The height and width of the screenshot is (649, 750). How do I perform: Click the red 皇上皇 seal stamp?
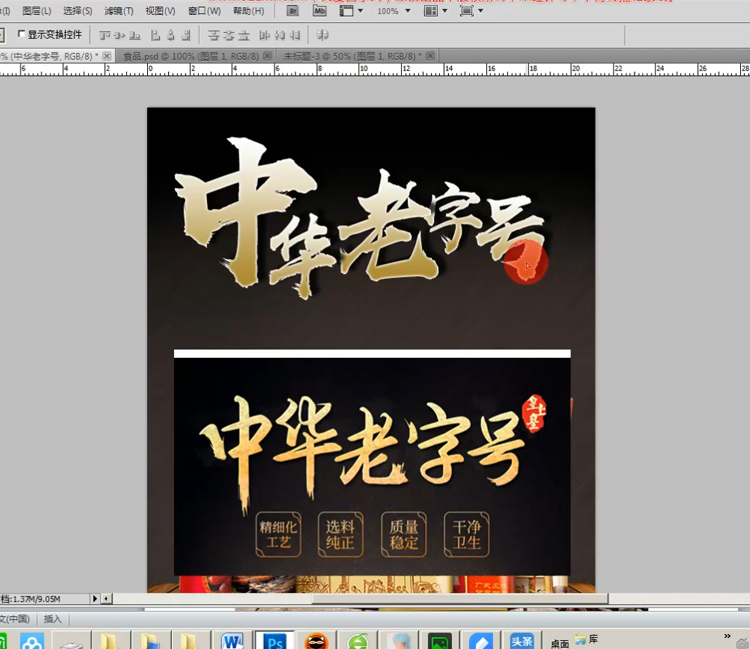pyautogui.click(x=533, y=413)
